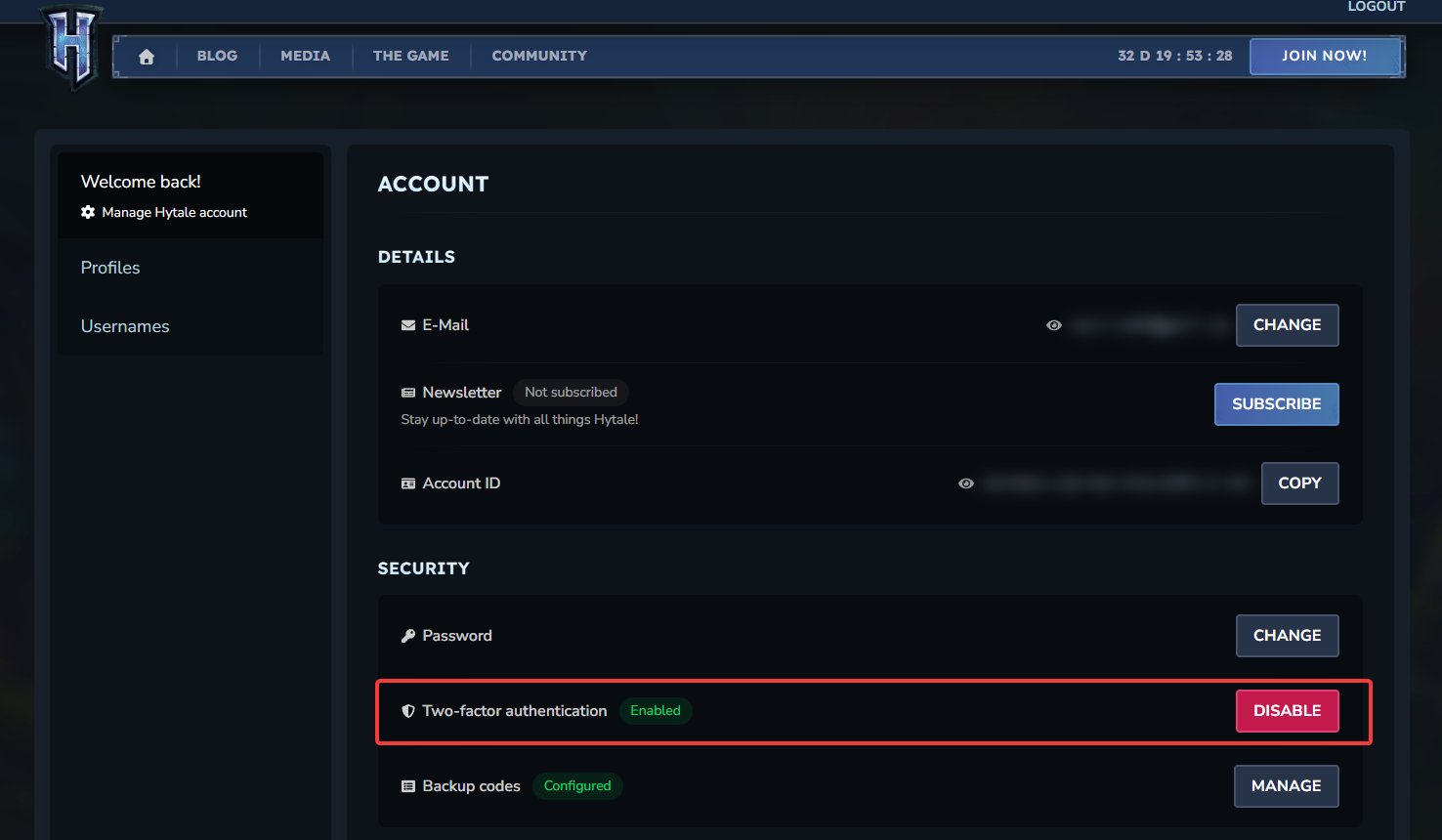Disable two-factor authentication

tap(1287, 711)
